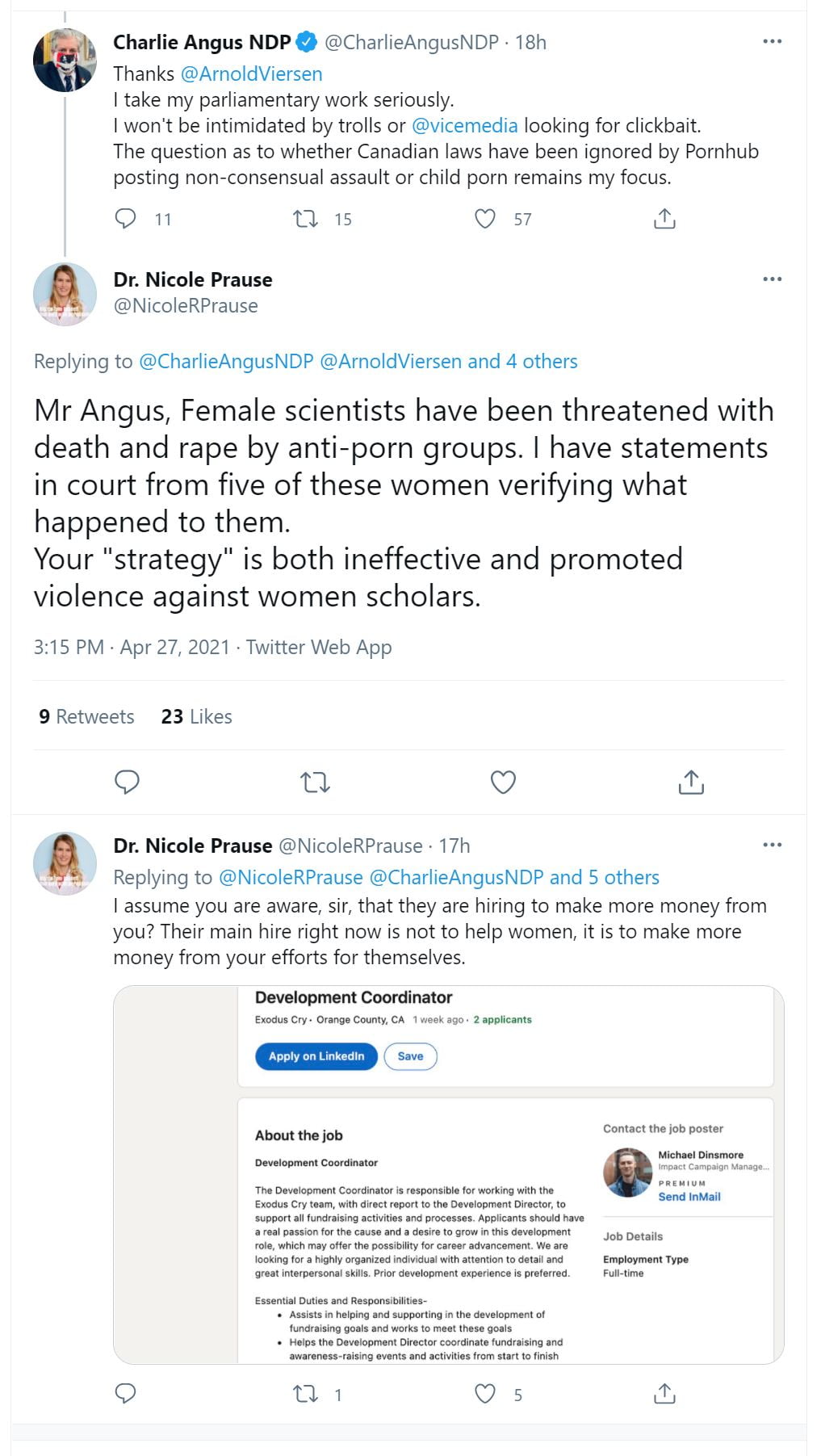The height and width of the screenshot is (1456, 825).
Task: Like the main Nicole Prause tweet
Action: coord(503,782)
